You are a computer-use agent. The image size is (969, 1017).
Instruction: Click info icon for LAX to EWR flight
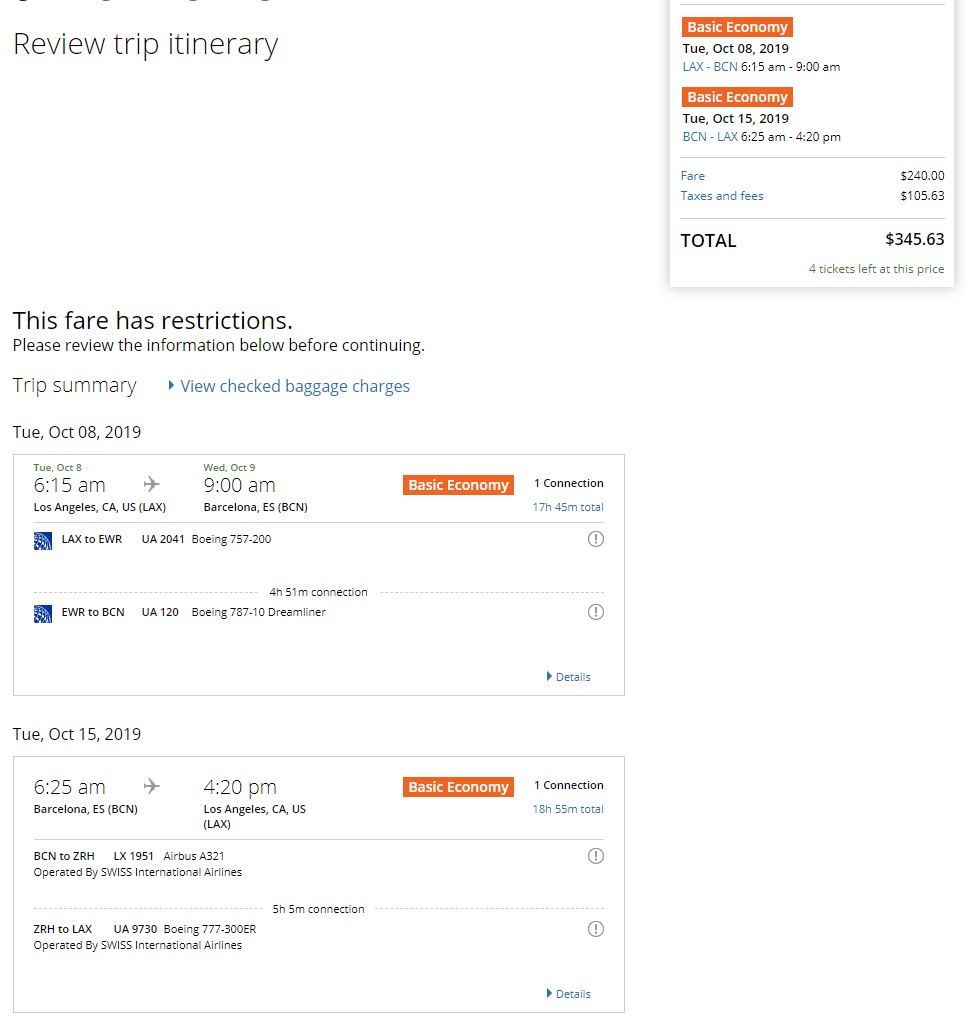tap(595, 539)
